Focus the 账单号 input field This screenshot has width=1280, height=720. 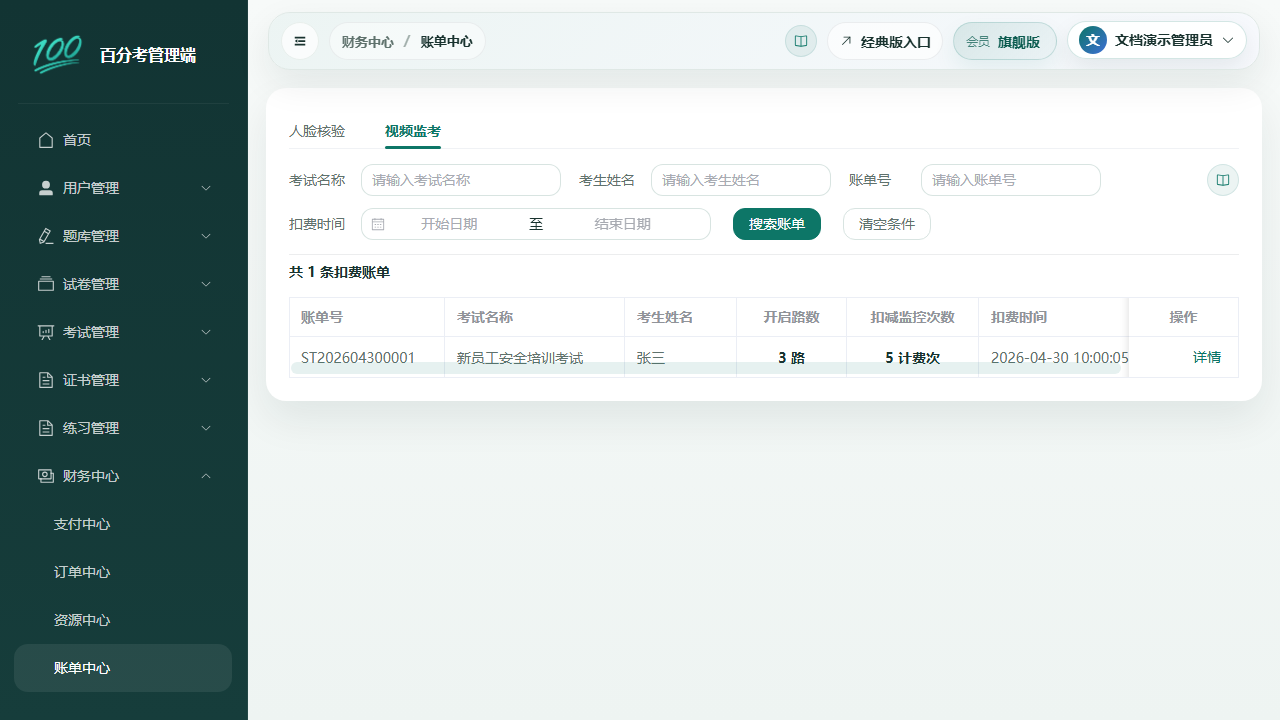coord(1011,180)
